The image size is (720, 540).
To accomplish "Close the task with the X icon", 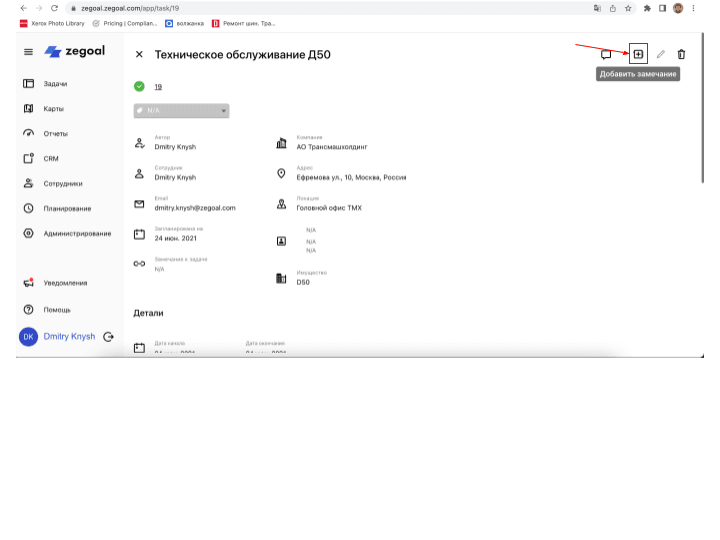I will click(139, 54).
